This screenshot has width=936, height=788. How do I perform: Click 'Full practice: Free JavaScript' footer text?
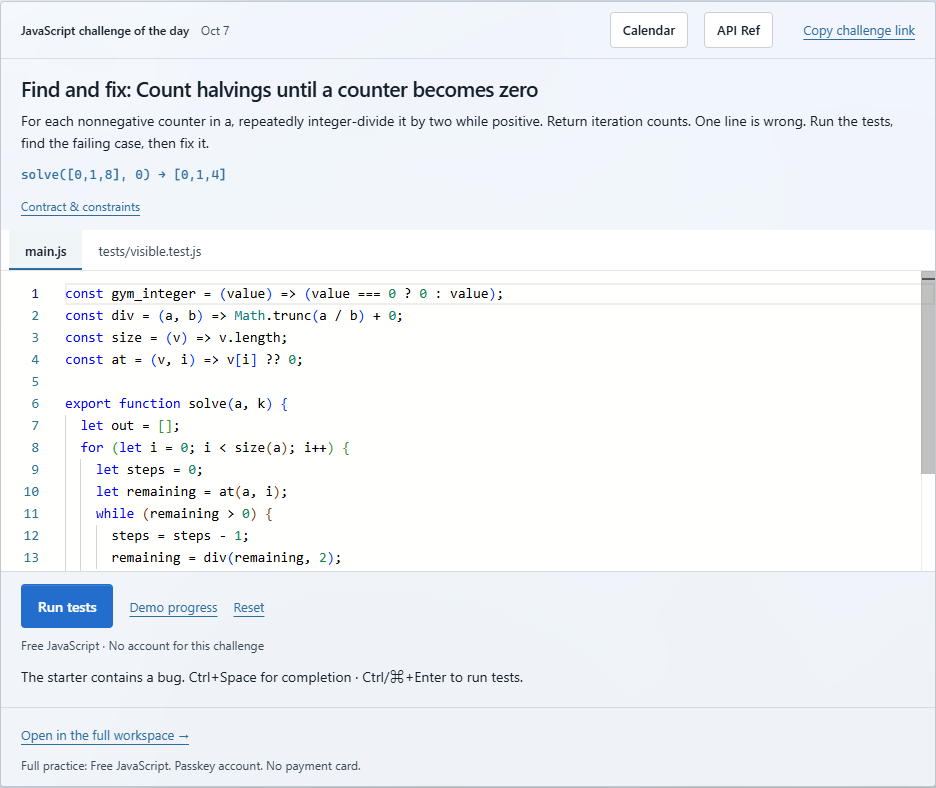[x=191, y=766]
